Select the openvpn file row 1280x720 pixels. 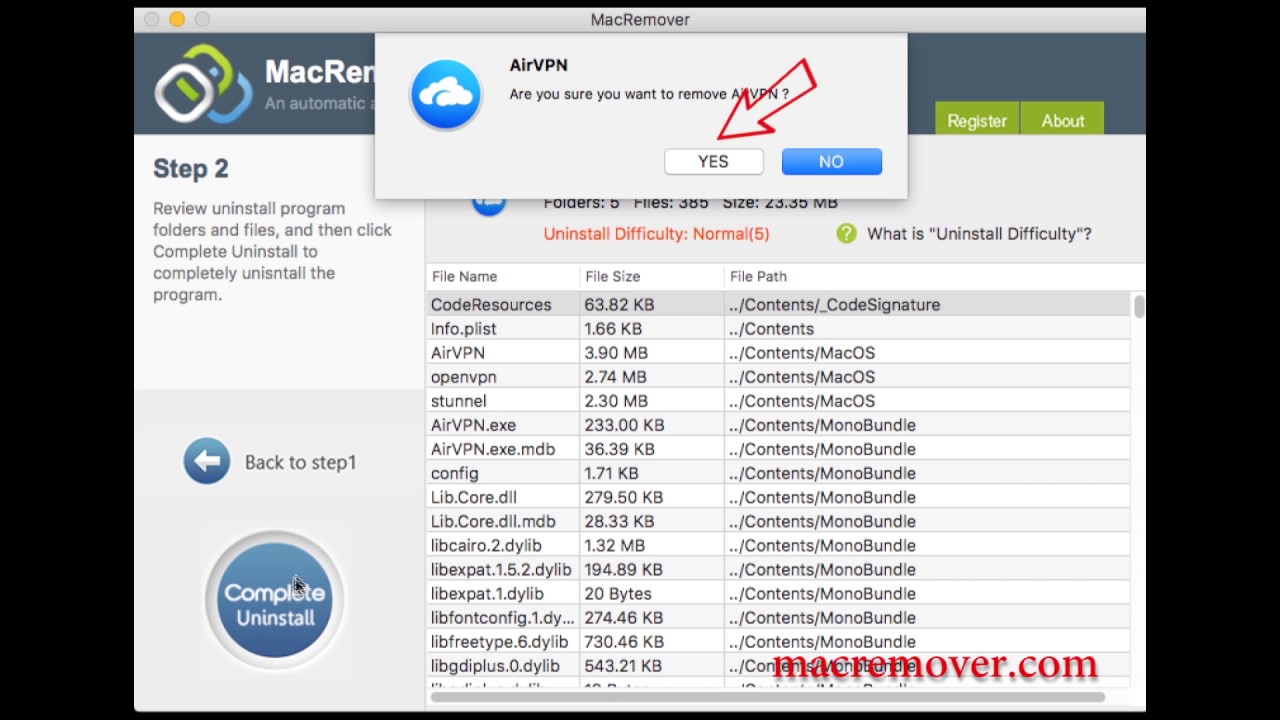point(778,377)
